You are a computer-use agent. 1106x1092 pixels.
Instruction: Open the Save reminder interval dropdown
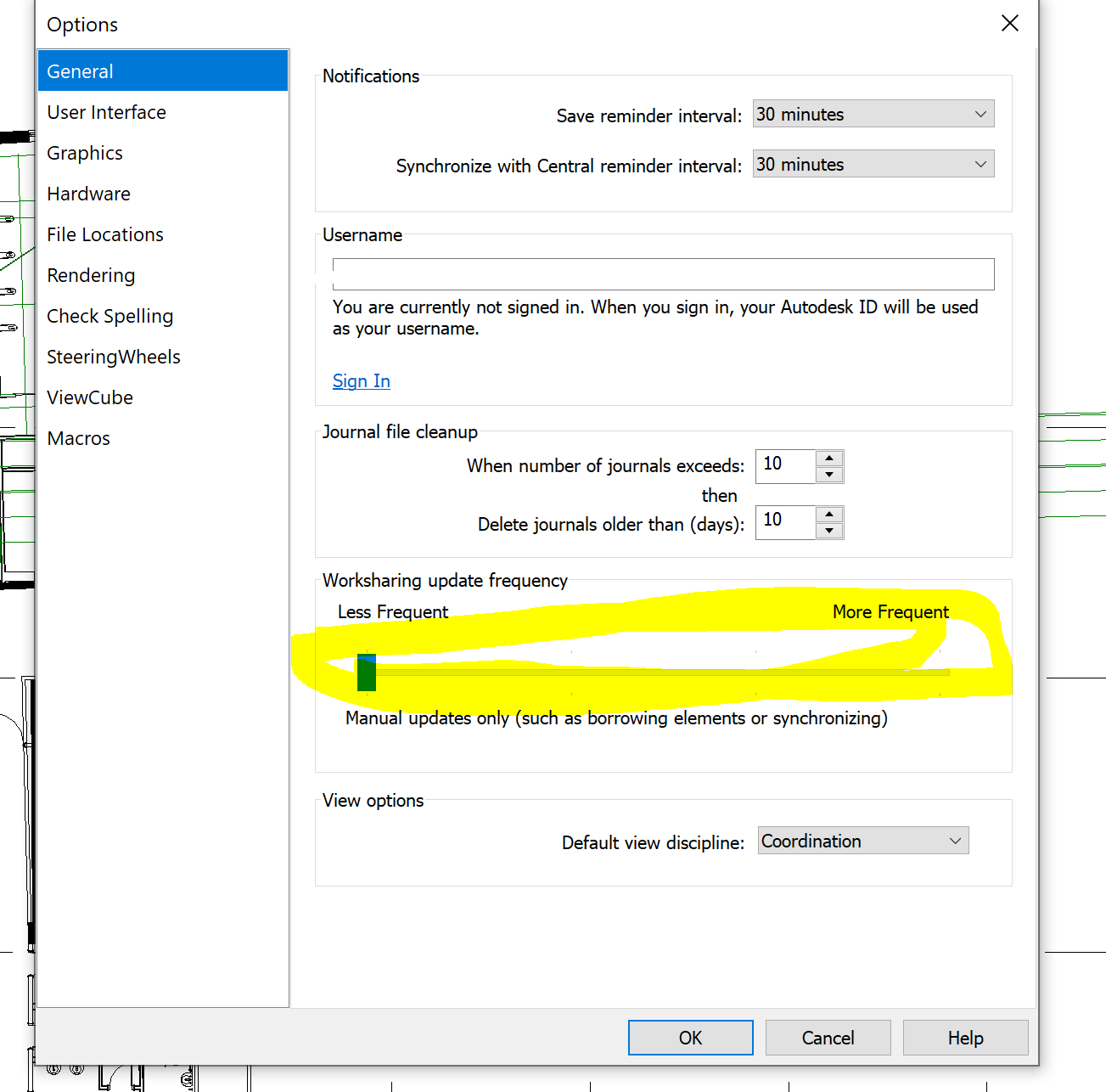point(980,114)
